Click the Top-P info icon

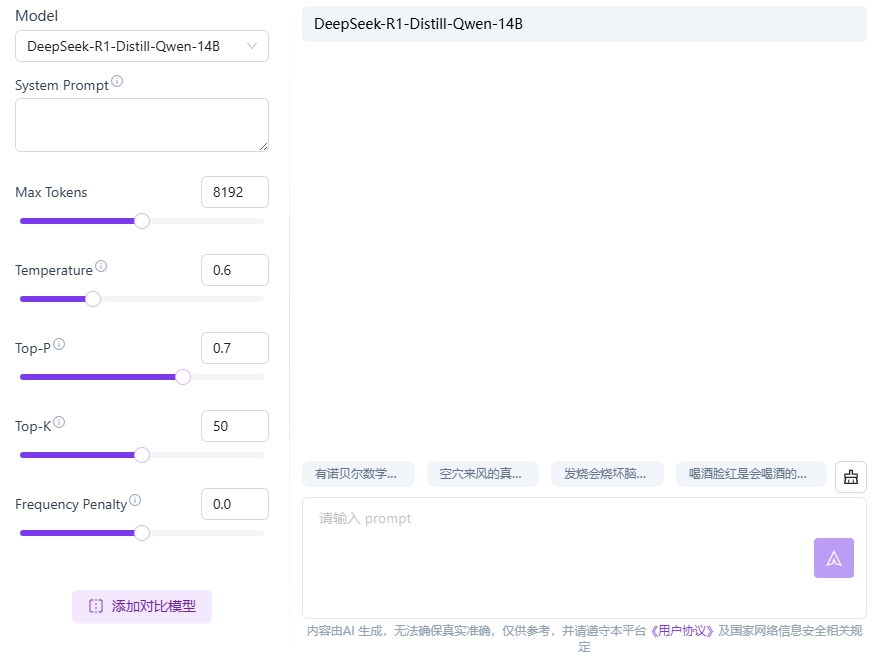point(58,343)
